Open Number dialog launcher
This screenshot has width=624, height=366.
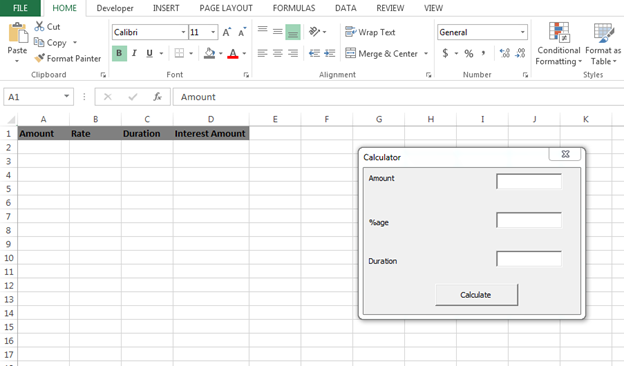point(525,75)
